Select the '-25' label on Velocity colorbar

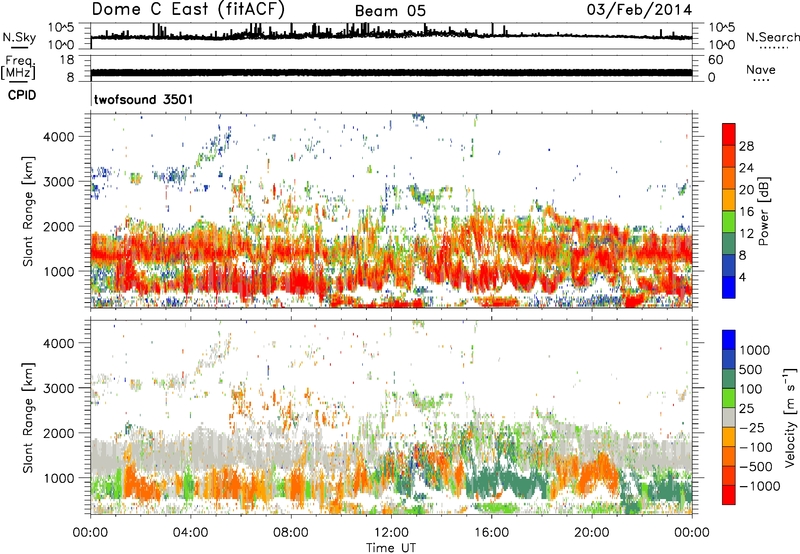click(753, 428)
